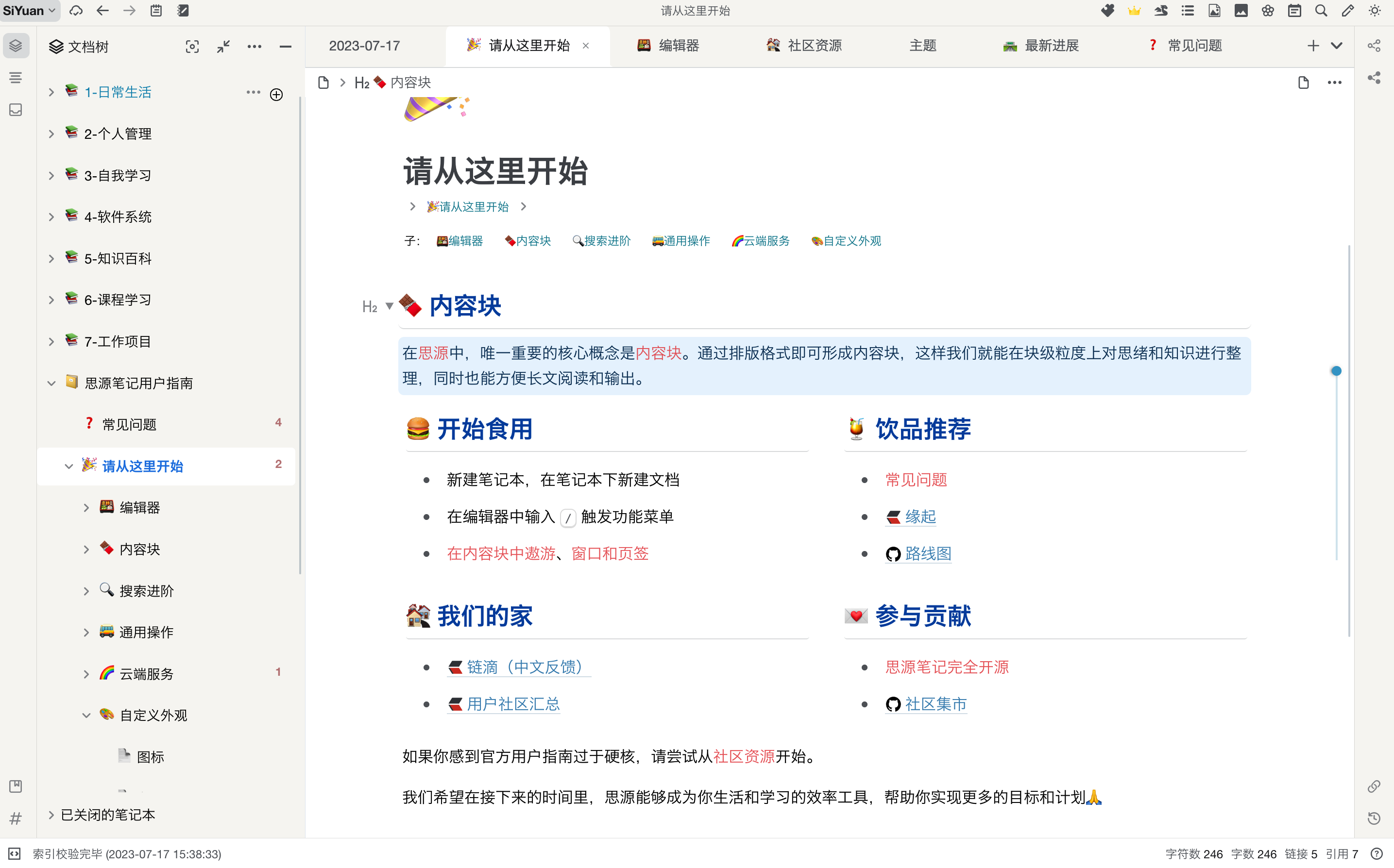
Task: Open the backlinks icon in right dock
Action: point(1374,786)
